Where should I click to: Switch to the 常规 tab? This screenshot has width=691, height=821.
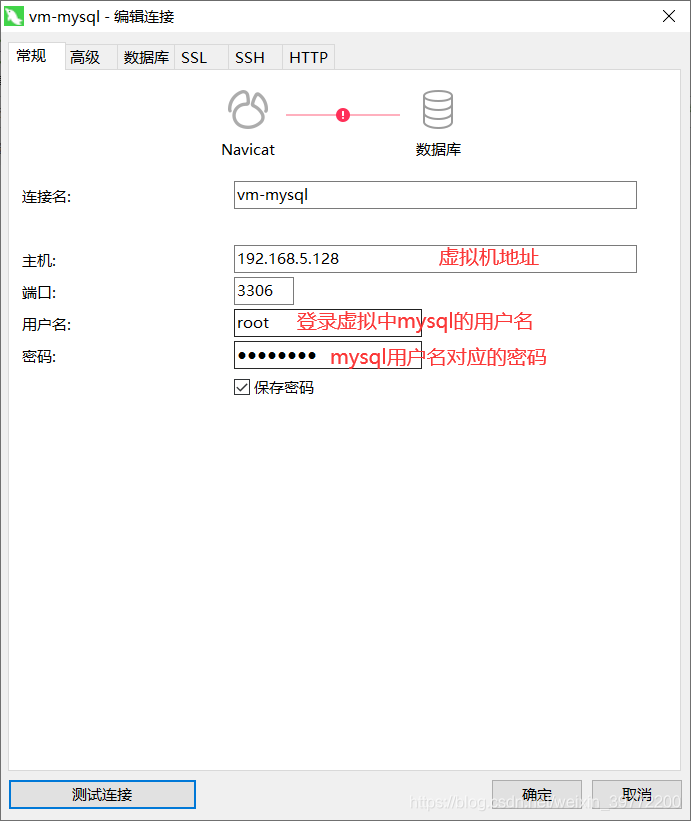(37, 56)
